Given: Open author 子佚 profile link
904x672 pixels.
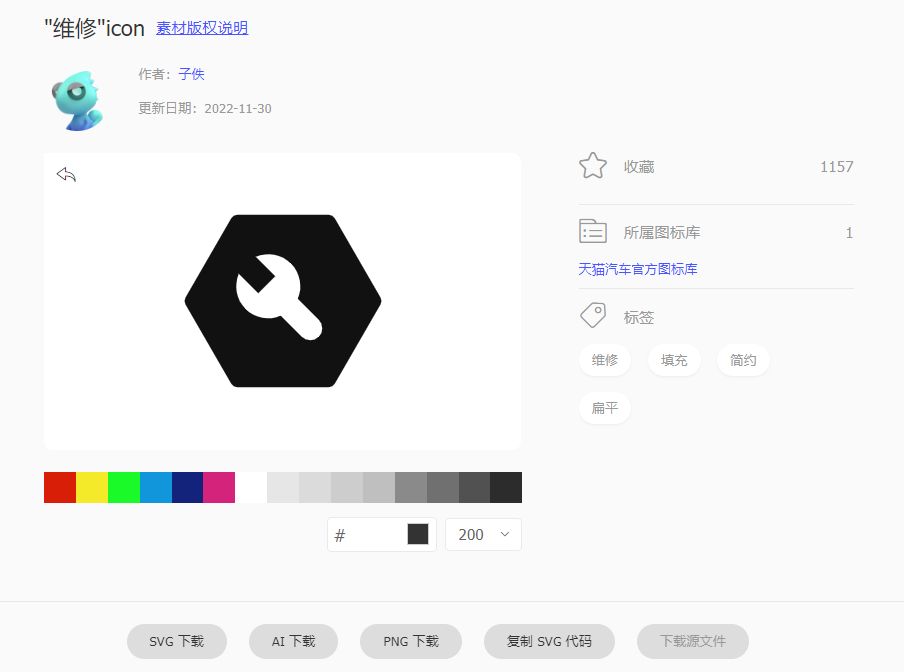Looking at the screenshot, I should (x=191, y=74).
